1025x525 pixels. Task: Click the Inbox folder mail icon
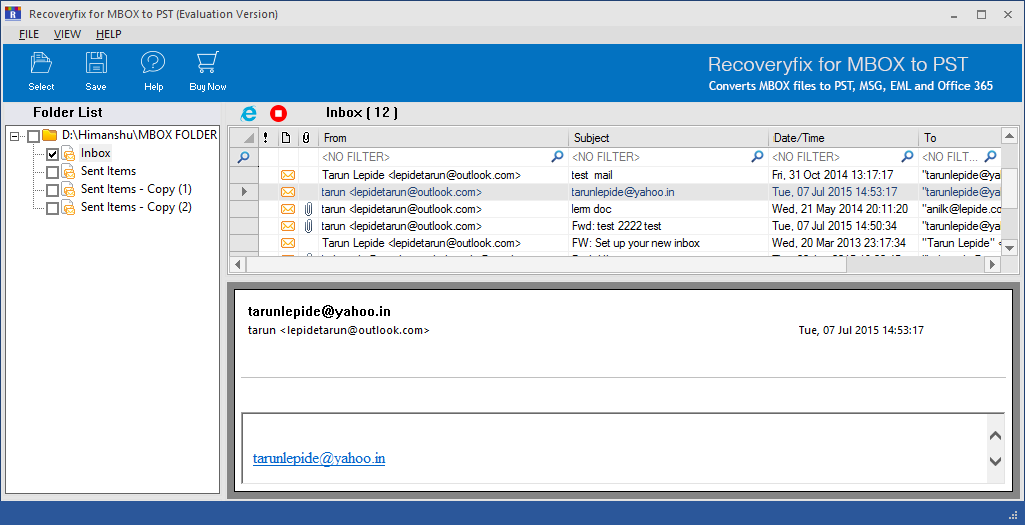click(69, 154)
